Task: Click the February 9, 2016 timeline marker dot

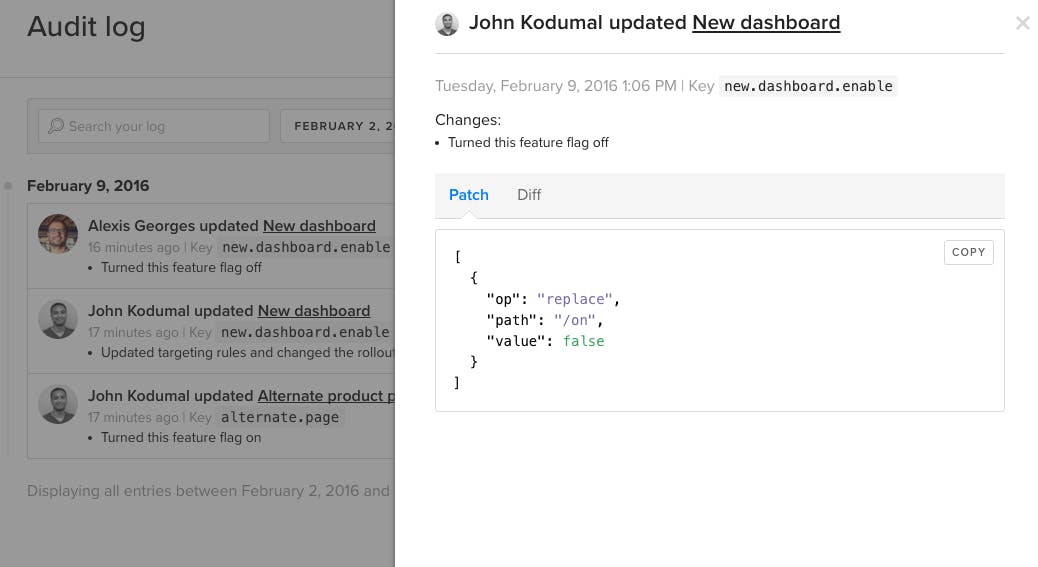Action: point(8,186)
